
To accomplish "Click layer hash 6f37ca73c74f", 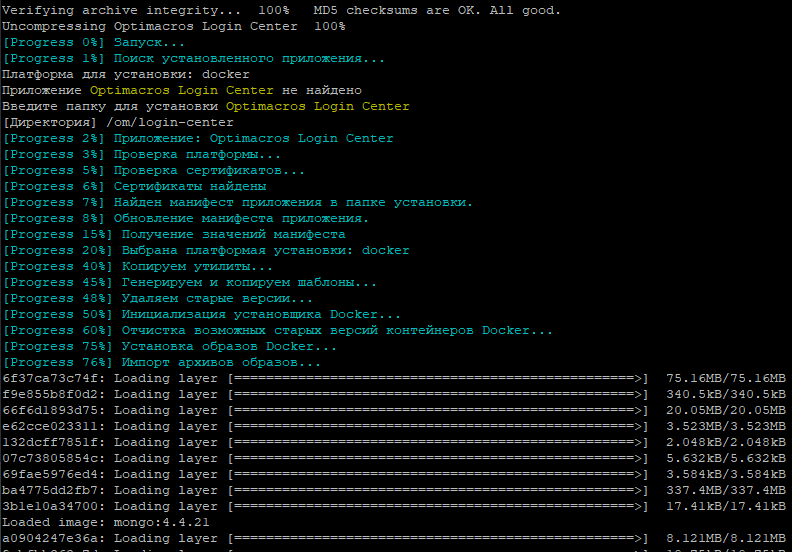I will [50, 378].
